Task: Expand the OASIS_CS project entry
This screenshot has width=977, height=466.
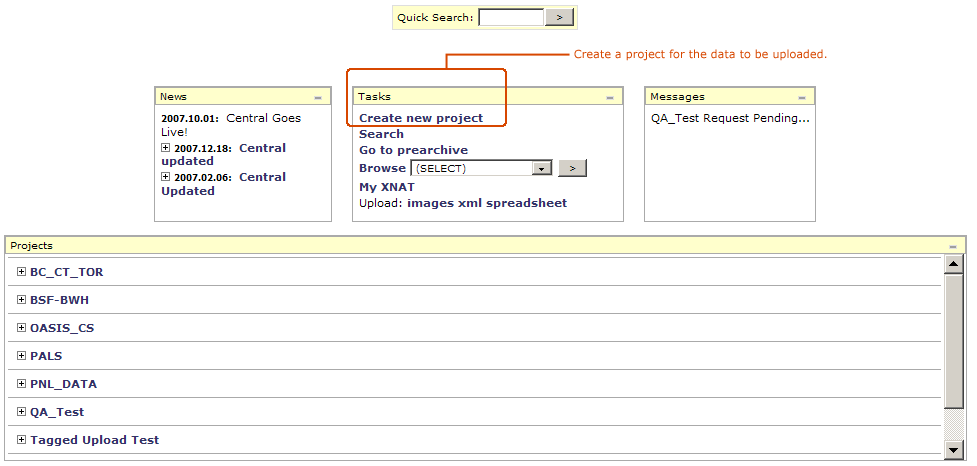Action: tap(21, 328)
